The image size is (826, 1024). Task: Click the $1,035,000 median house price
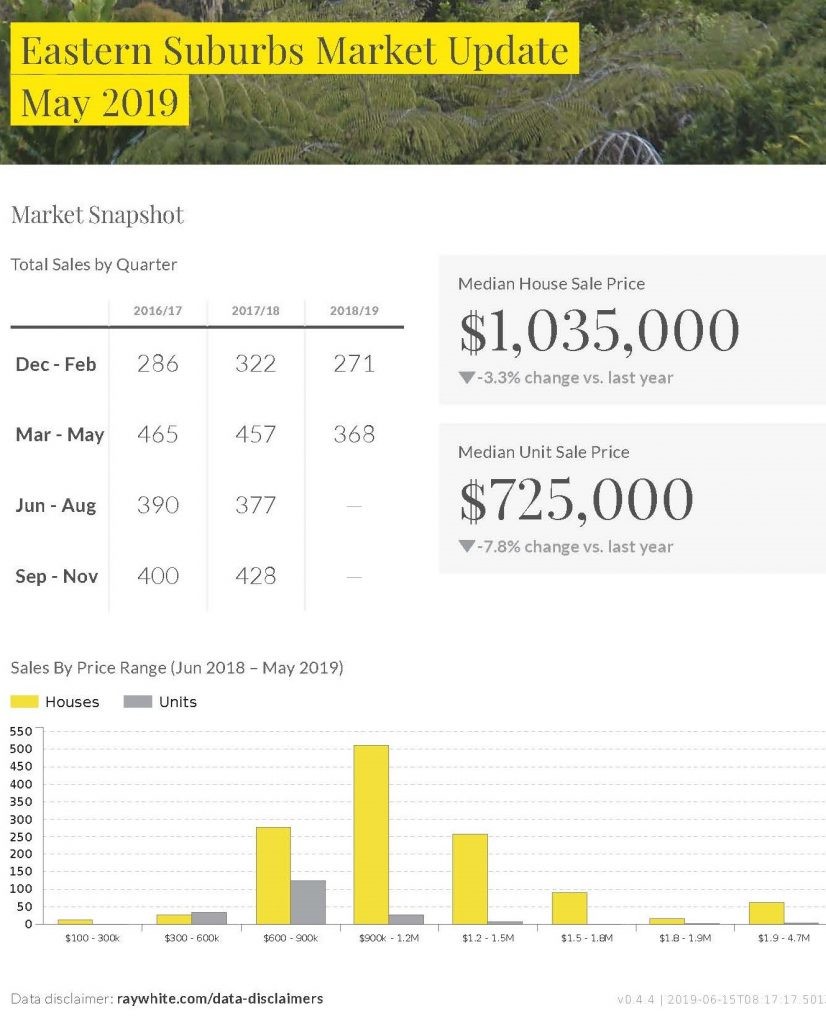click(x=599, y=331)
